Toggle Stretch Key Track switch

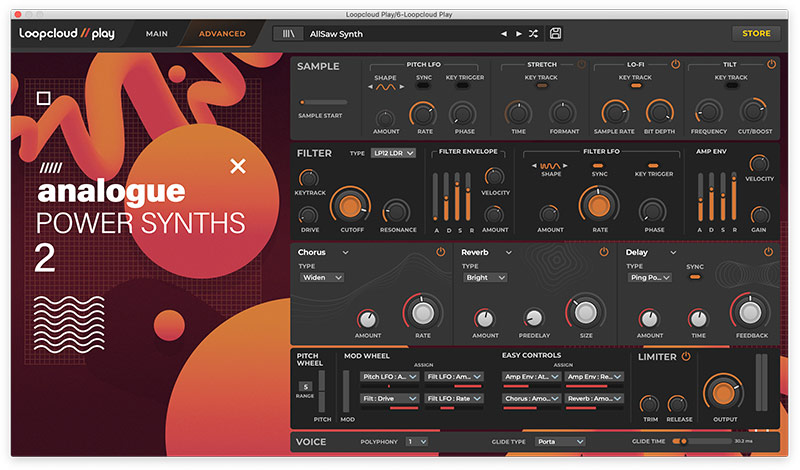tap(542, 86)
